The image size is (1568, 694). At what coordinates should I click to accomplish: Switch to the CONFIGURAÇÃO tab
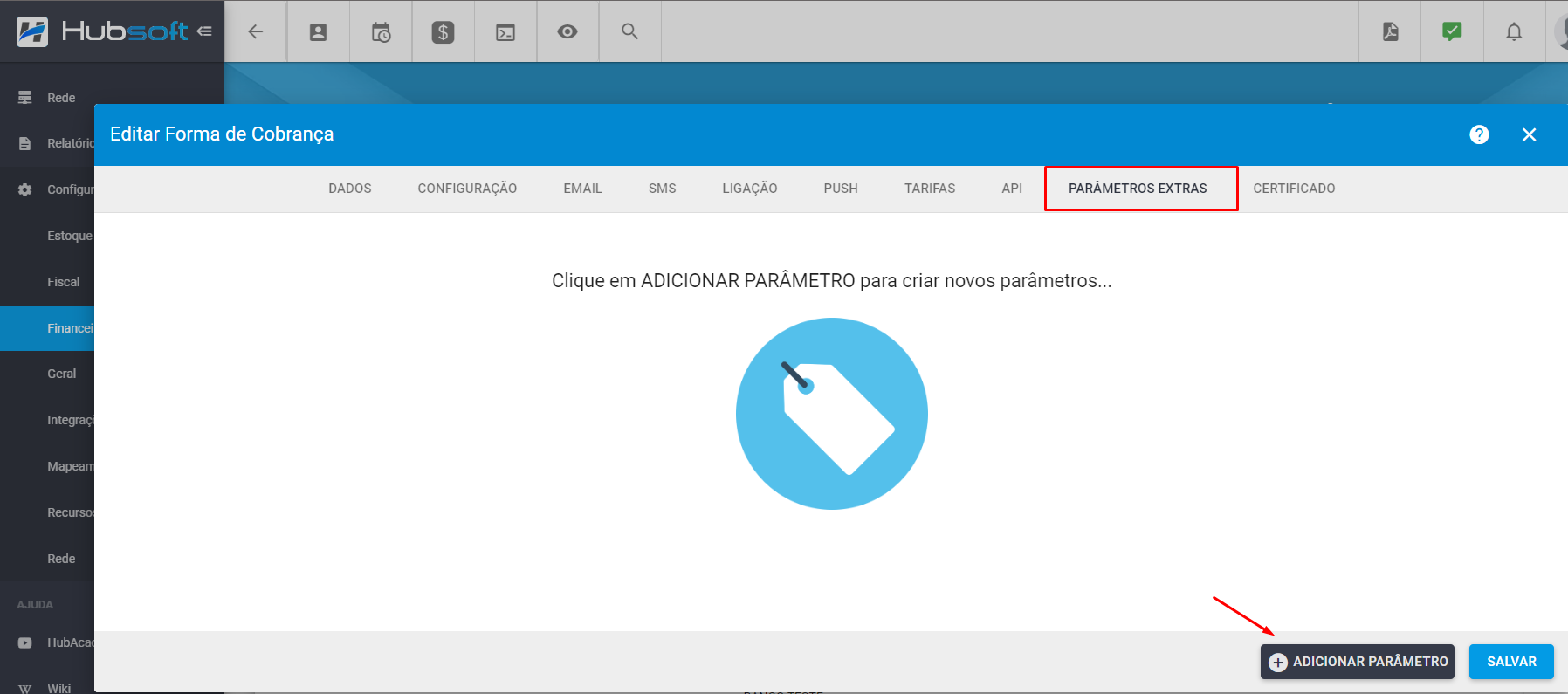467,189
